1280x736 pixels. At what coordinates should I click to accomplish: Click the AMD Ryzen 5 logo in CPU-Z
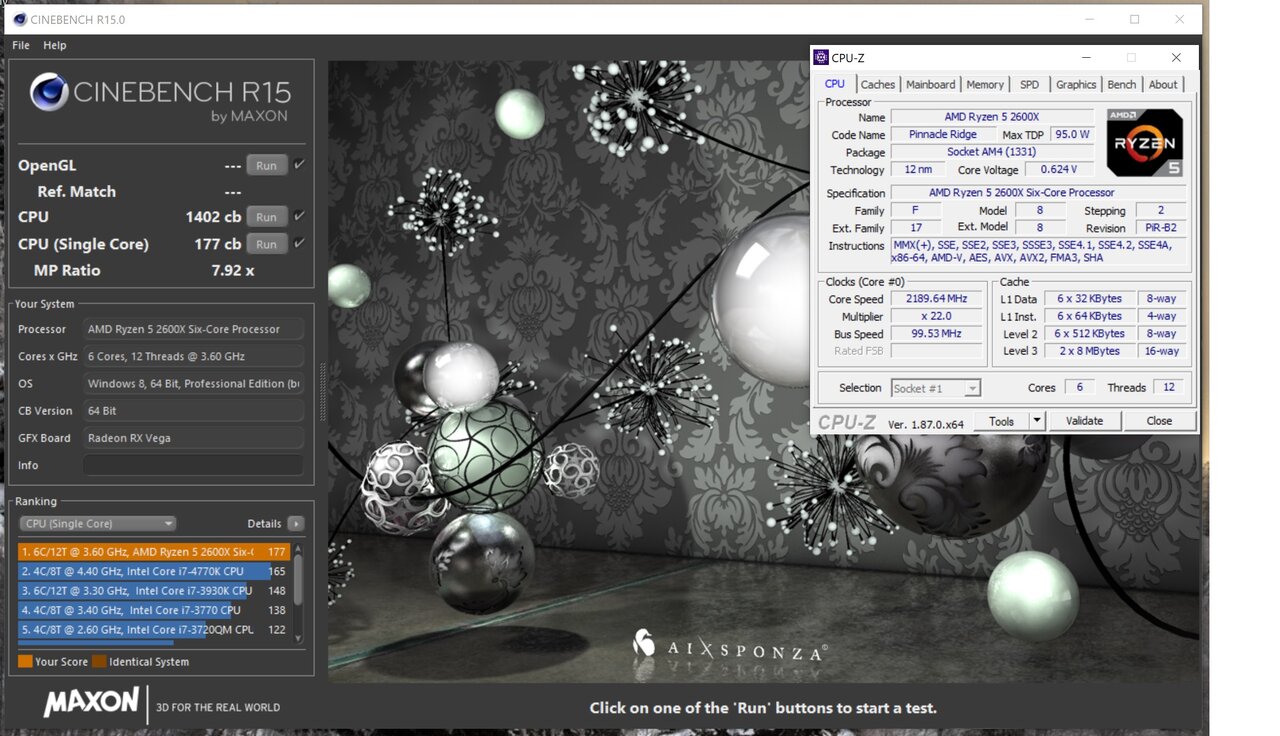(1145, 143)
